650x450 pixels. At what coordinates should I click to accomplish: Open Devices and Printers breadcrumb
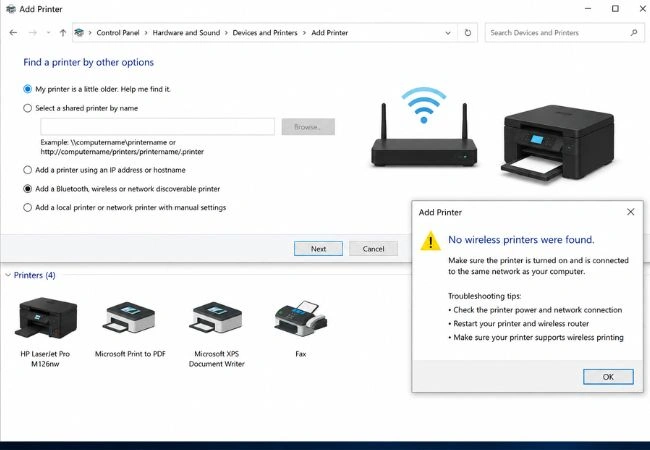click(x=265, y=33)
